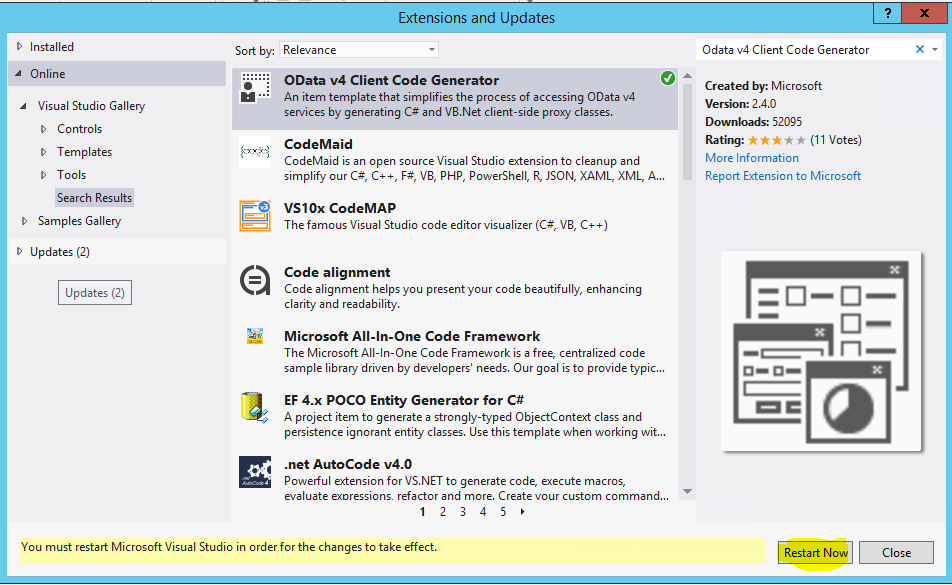
Task: Click the star rating for the extension
Action: point(777,140)
